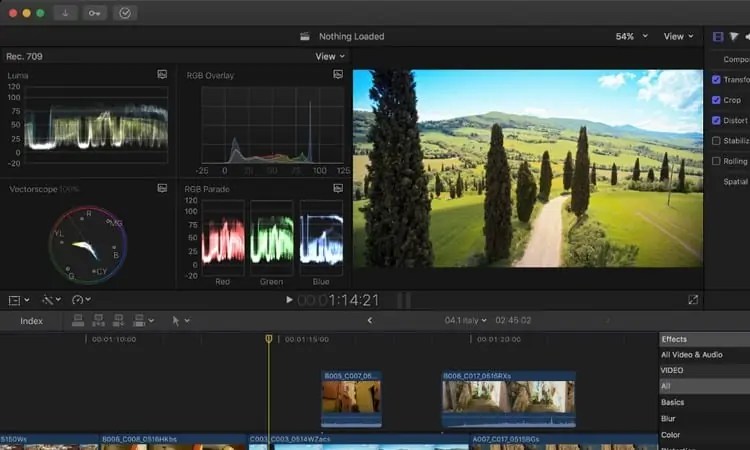
Task: Click the import media arrow icon
Action: [x=65, y=13]
